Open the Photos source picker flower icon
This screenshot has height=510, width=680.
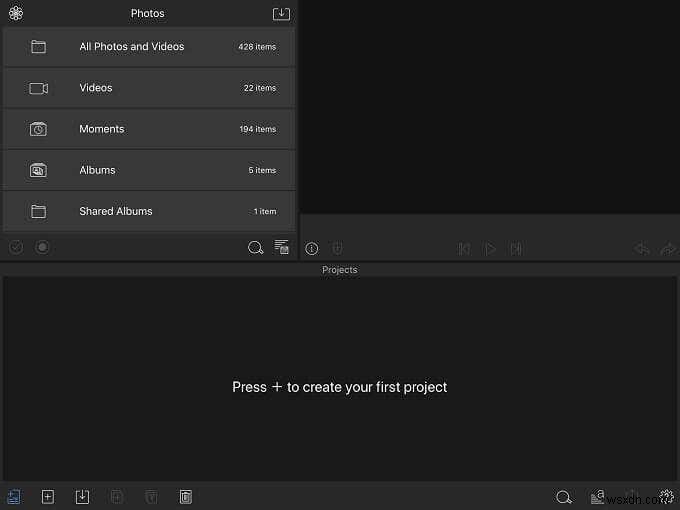[16, 13]
